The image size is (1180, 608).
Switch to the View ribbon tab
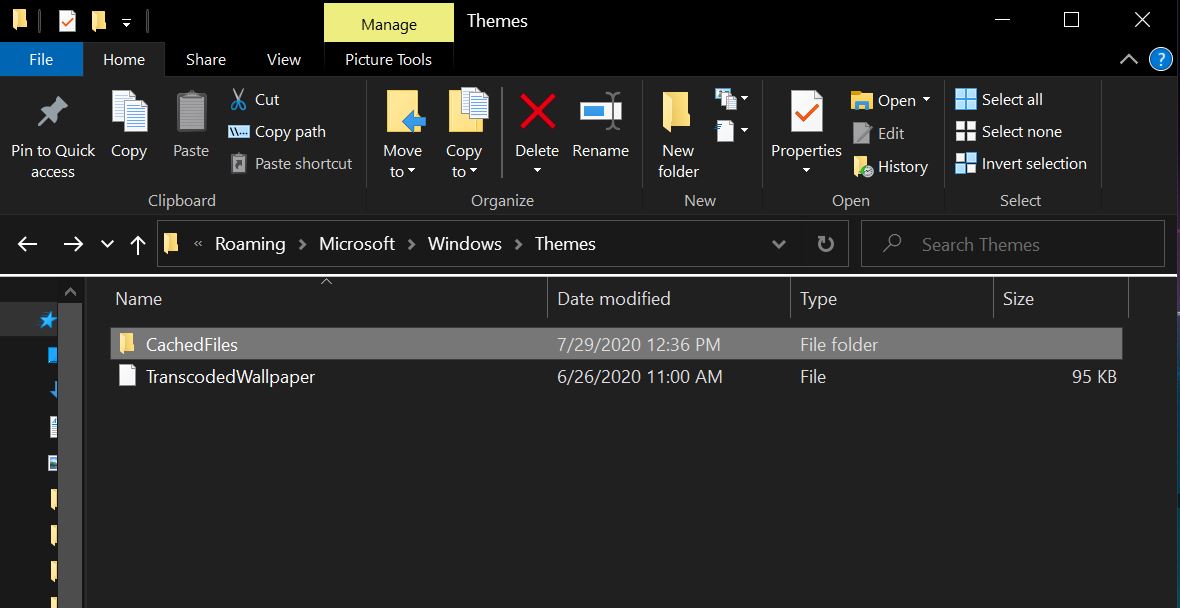pos(283,59)
